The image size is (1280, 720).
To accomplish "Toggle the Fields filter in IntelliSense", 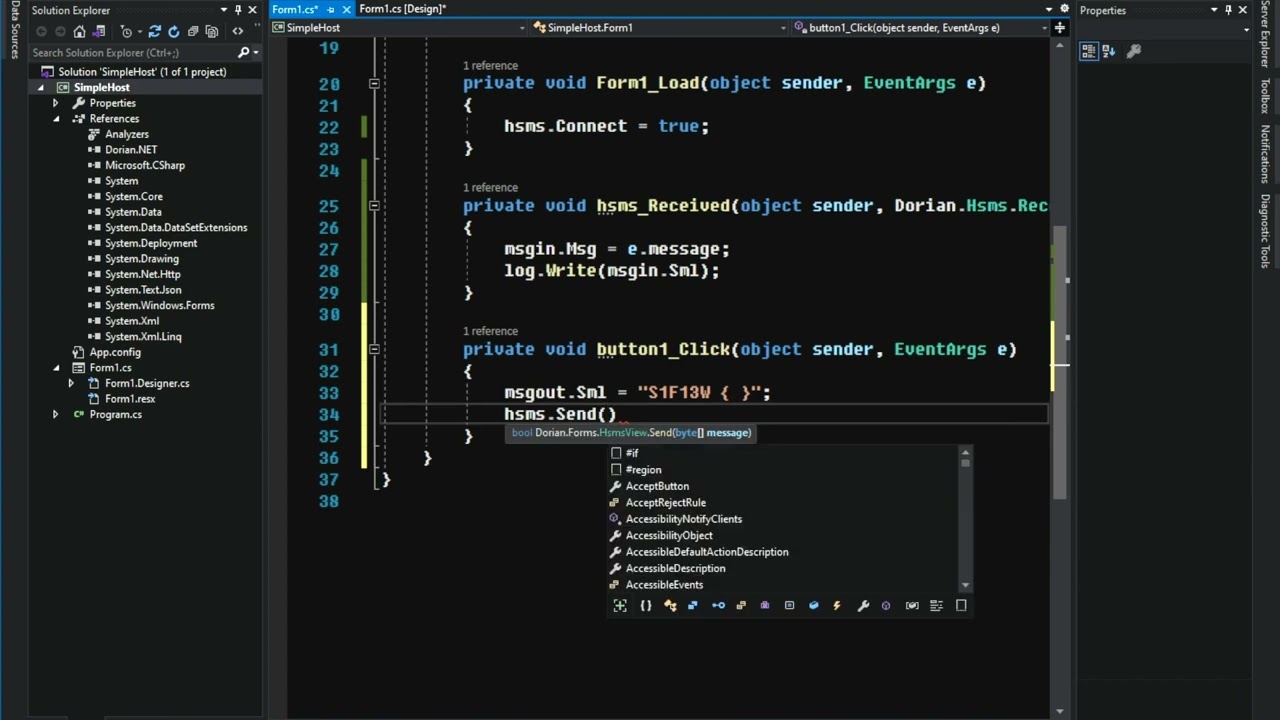I will click(x=813, y=605).
